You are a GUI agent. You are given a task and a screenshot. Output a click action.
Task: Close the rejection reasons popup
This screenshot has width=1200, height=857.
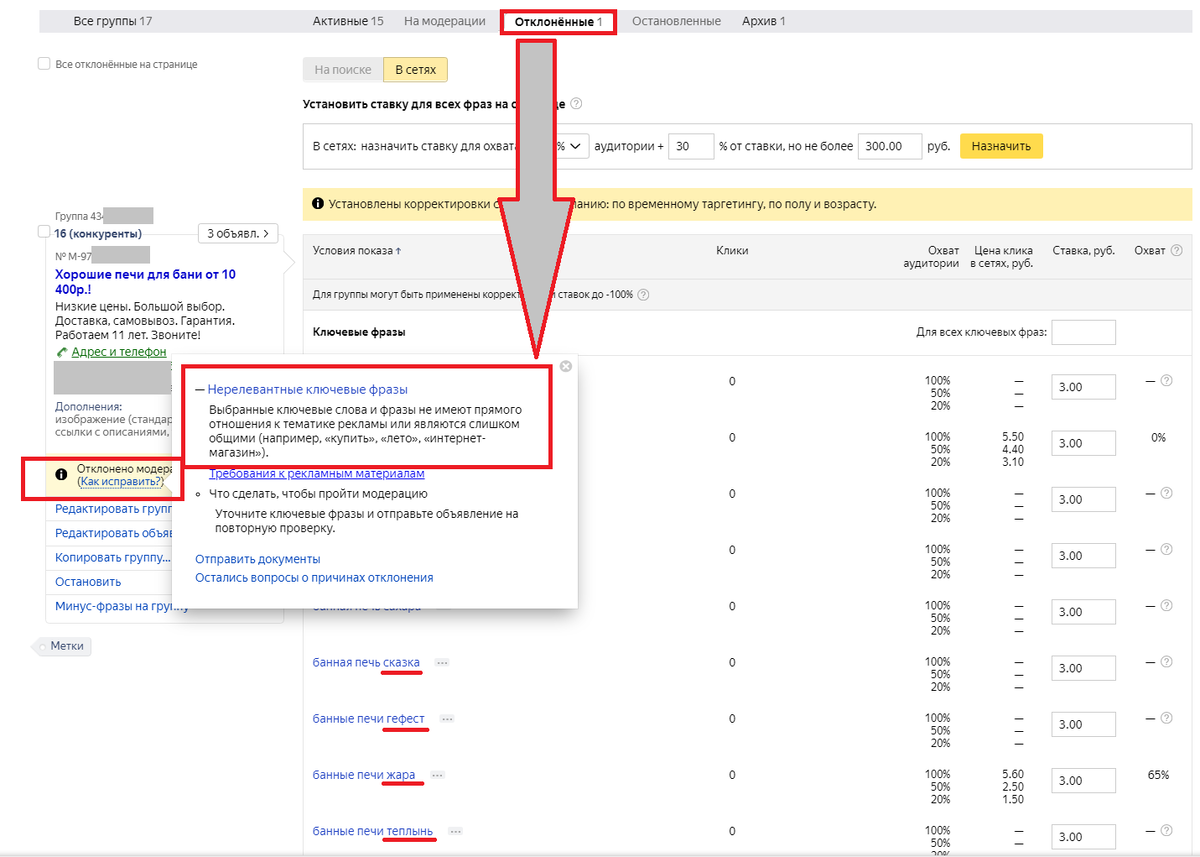click(566, 366)
